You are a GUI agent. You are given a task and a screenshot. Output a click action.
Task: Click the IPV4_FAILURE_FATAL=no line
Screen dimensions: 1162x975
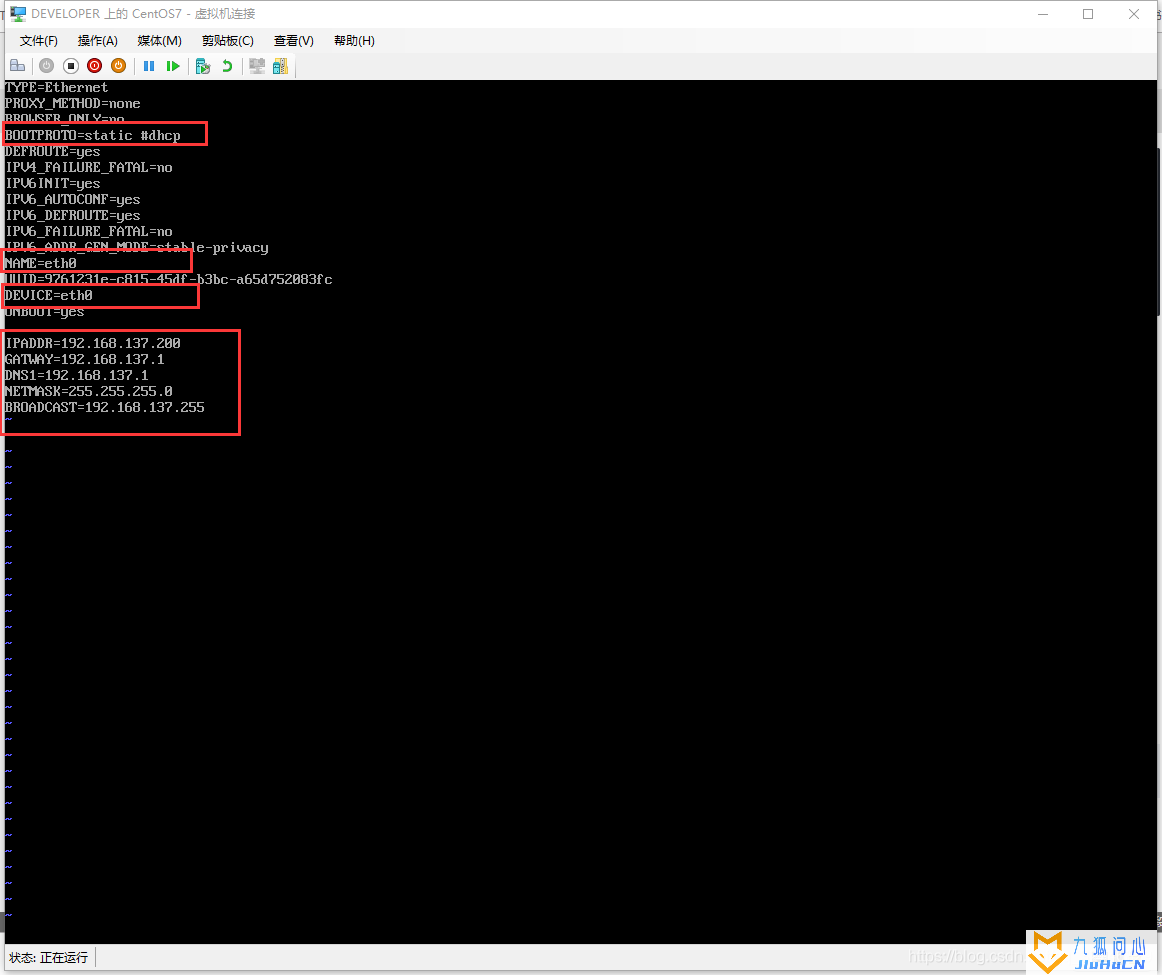(x=89, y=167)
